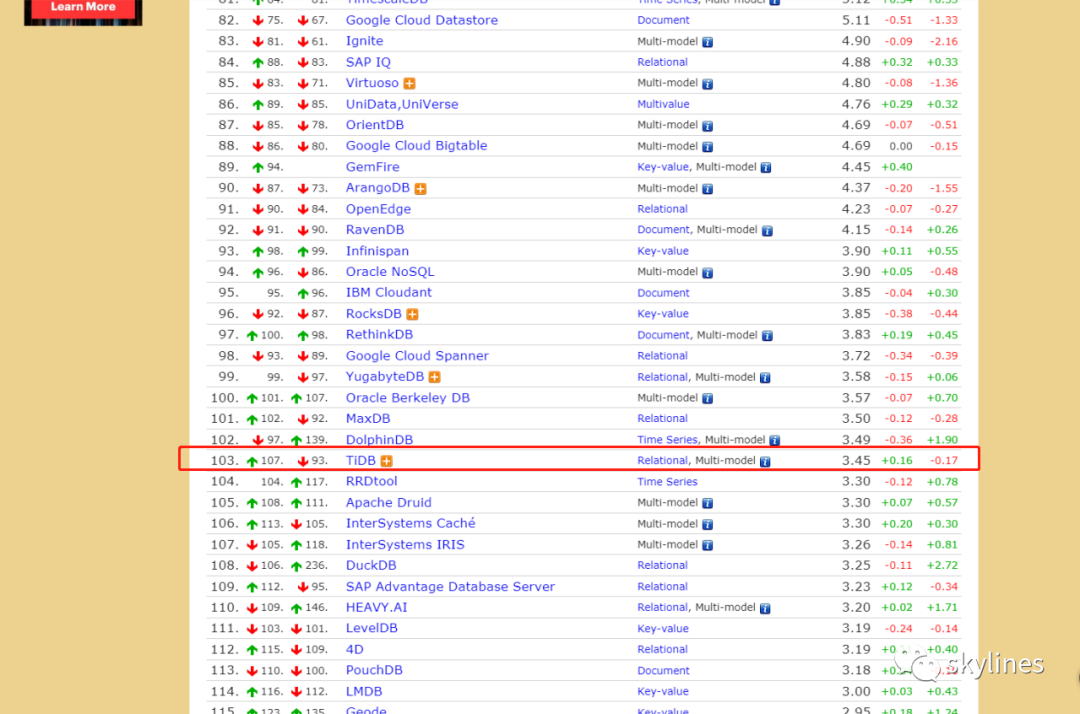Click the info icon in InterSystems Caché row
Screen dimensions: 1080x714
coord(707,525)
